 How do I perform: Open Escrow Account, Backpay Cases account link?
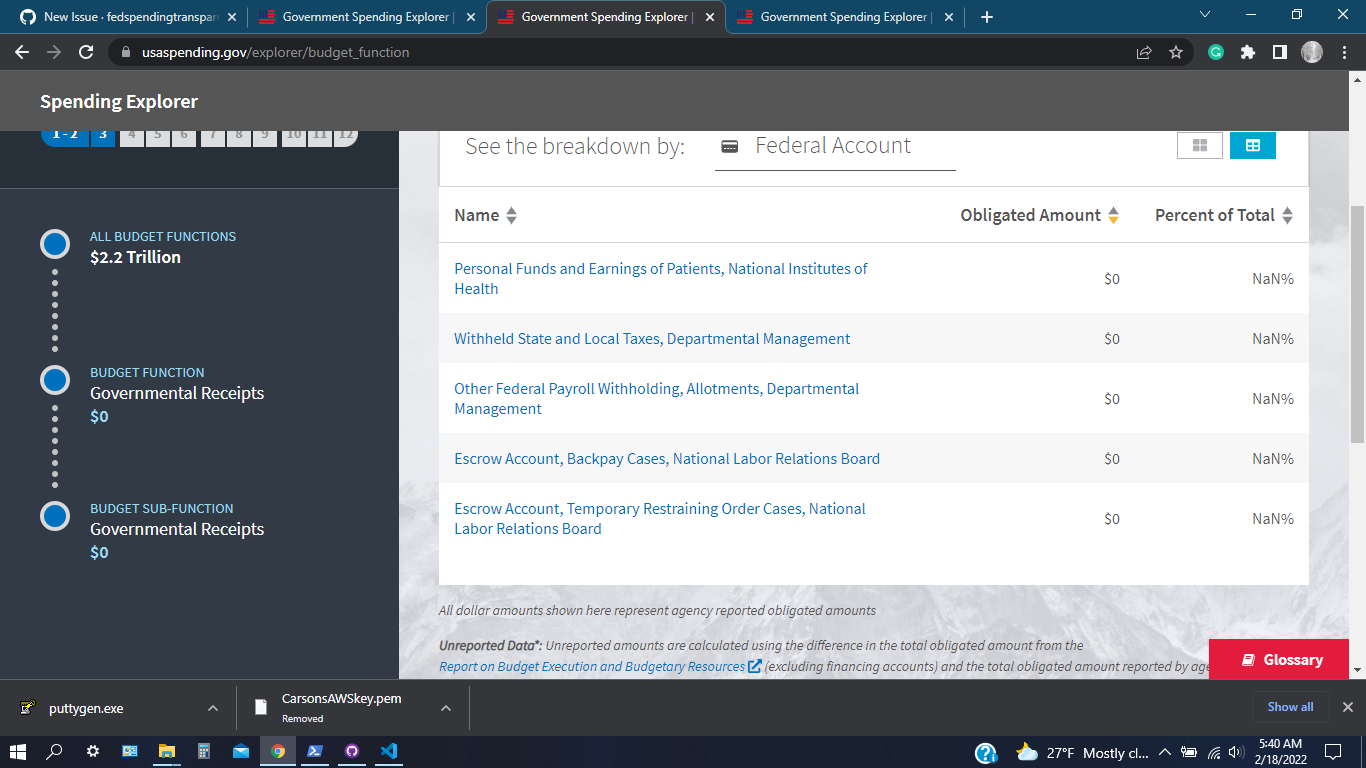click(667, 458)
